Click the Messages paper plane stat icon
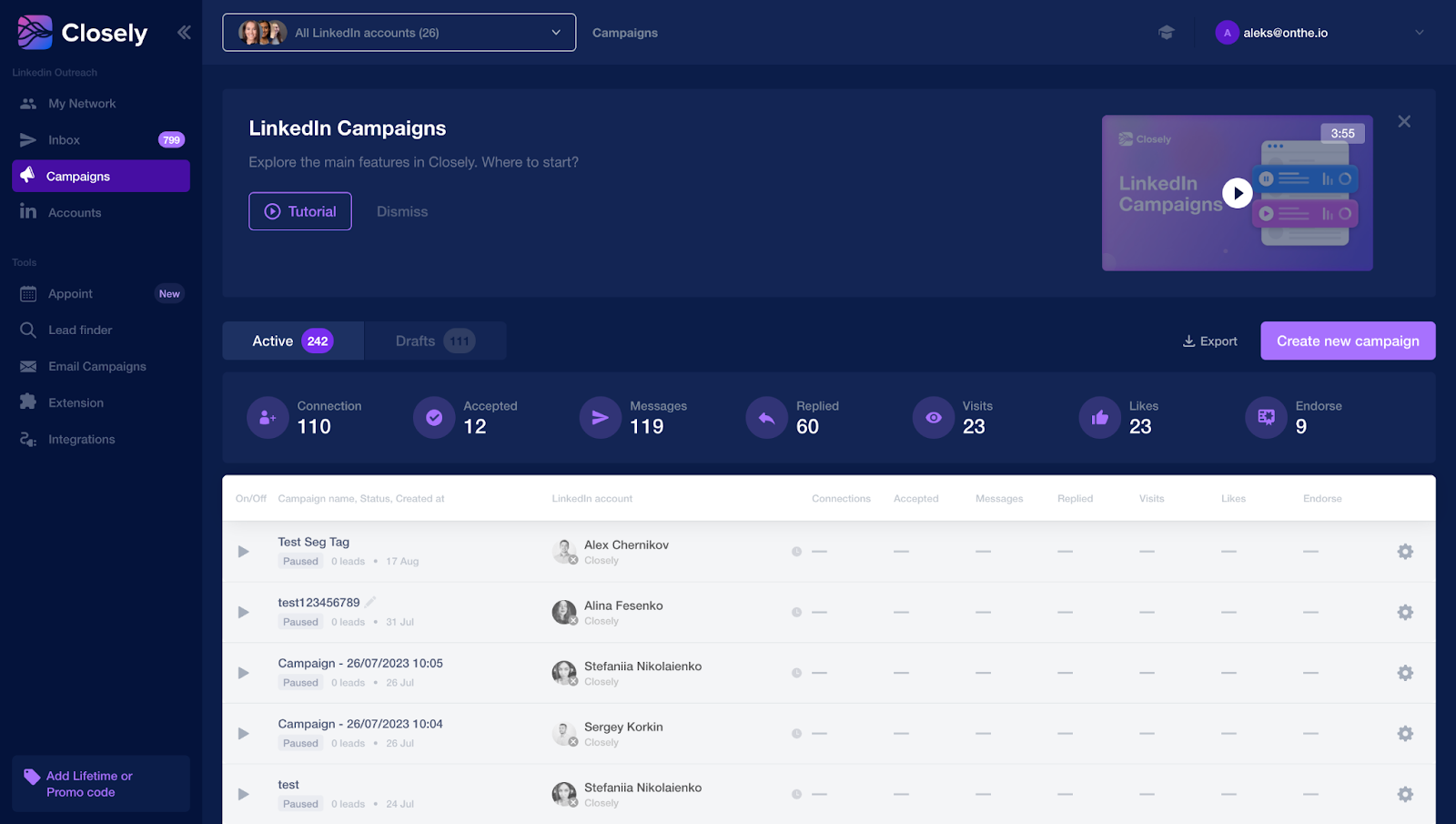 point(601,418)
